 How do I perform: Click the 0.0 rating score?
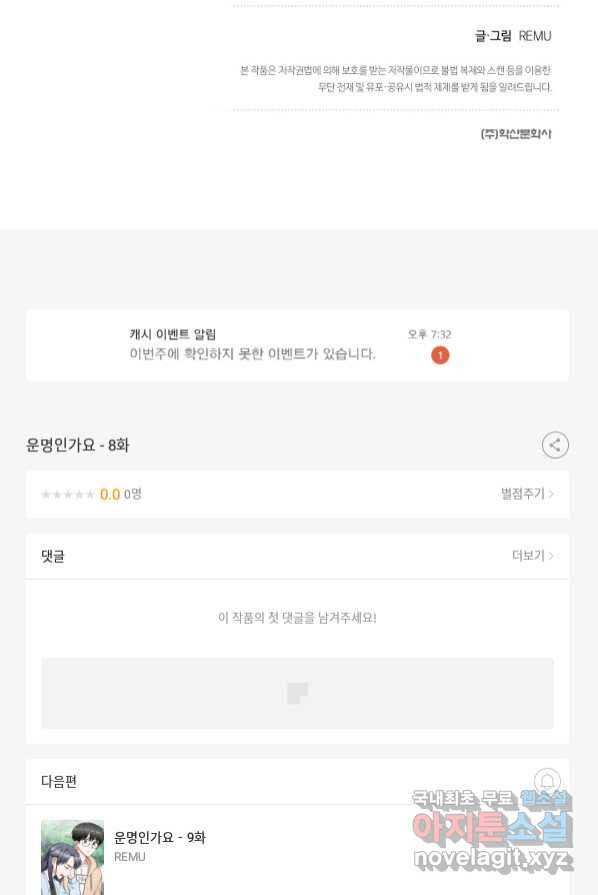coord(110,494)
